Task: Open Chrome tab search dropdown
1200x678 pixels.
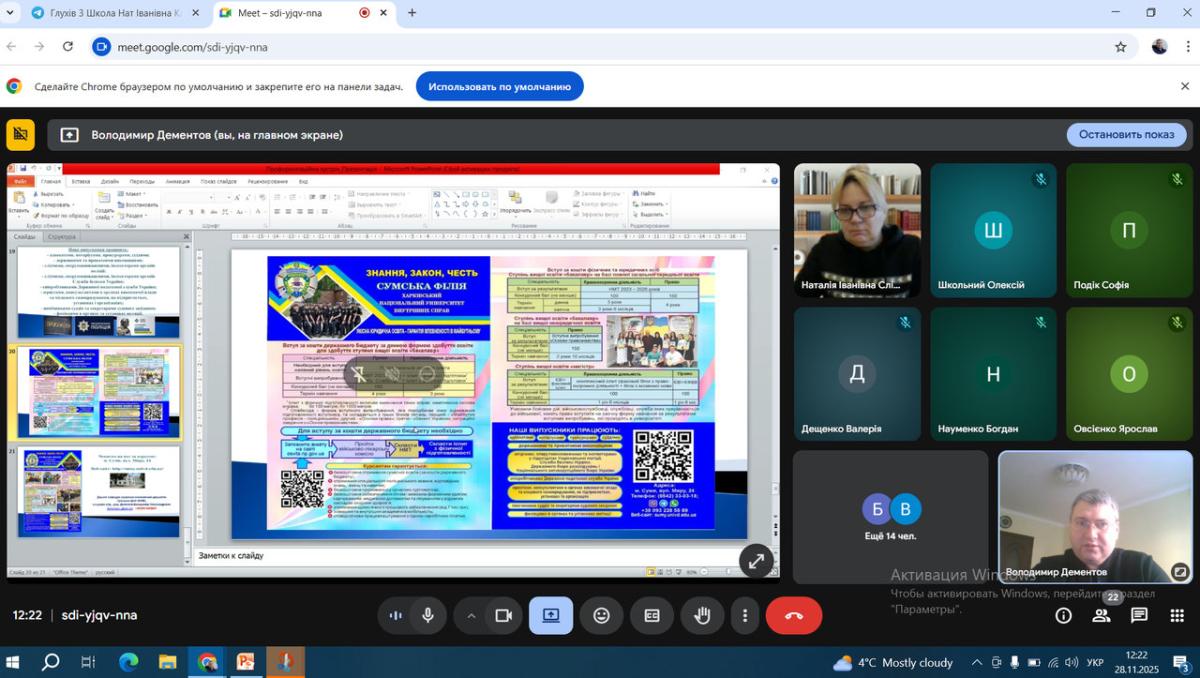Action: point(13,13)
